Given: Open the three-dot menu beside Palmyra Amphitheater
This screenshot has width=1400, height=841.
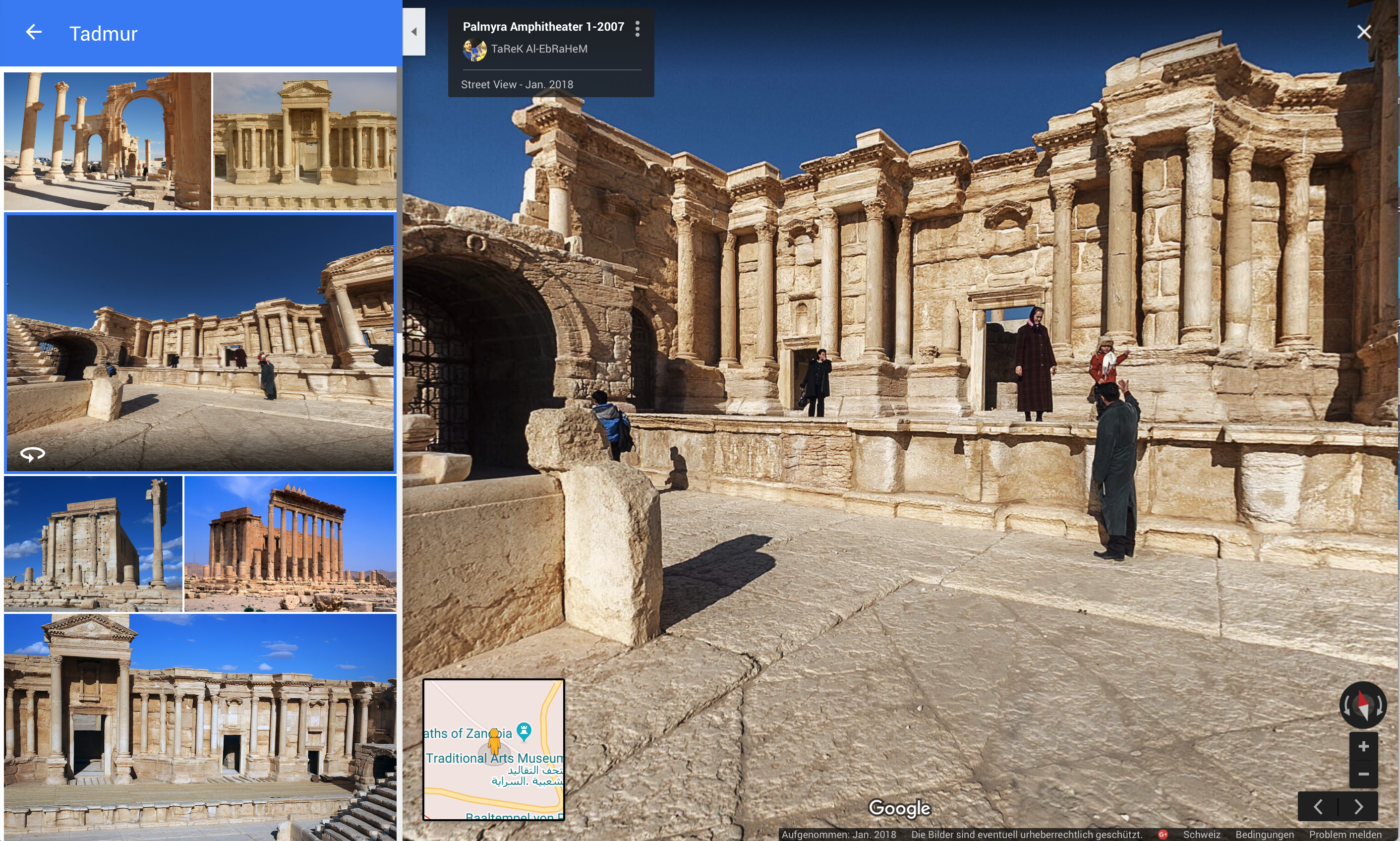Looking at the screenshot, I should click(x=637, y=28).
